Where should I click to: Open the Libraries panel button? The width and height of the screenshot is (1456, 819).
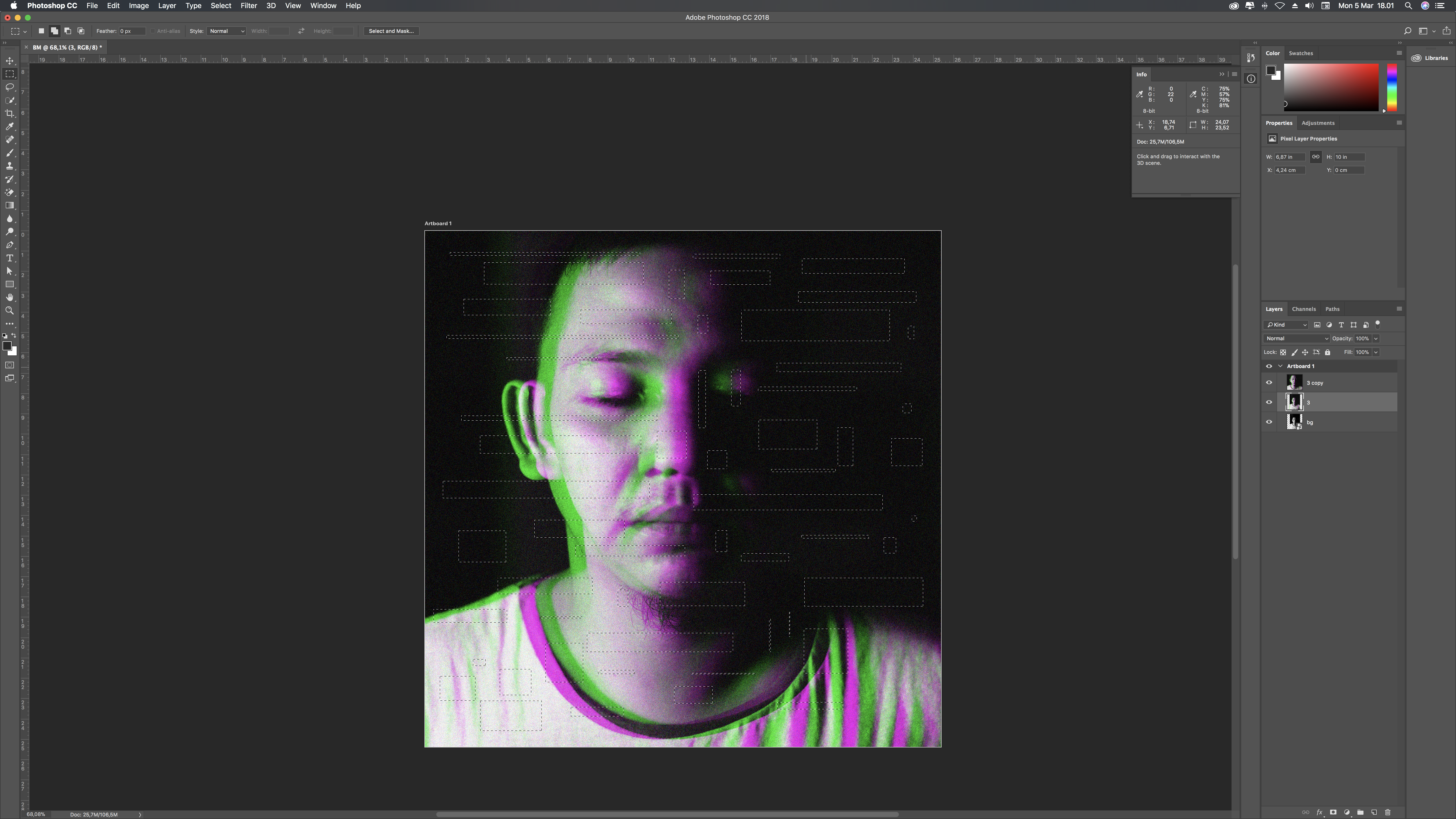tap(1430, 58)
